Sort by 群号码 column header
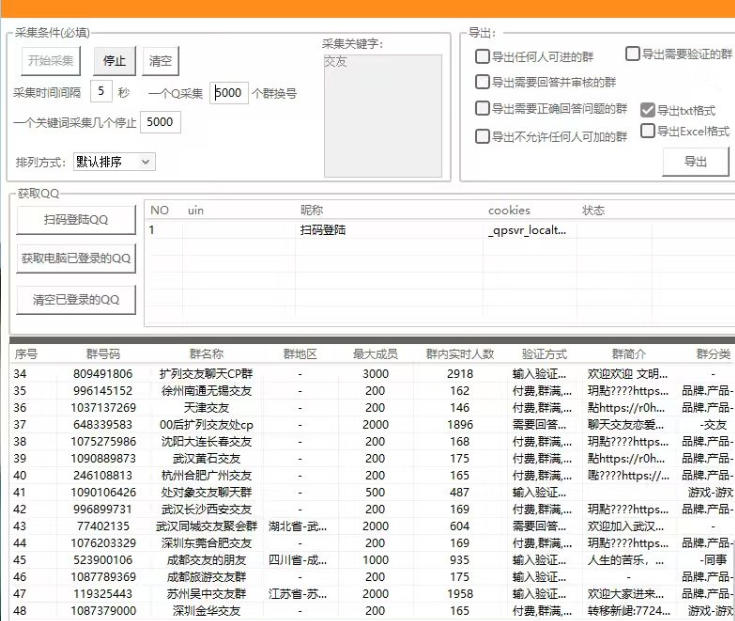The width and height of the screenshot is (735, 621). (x=103, y=354)
